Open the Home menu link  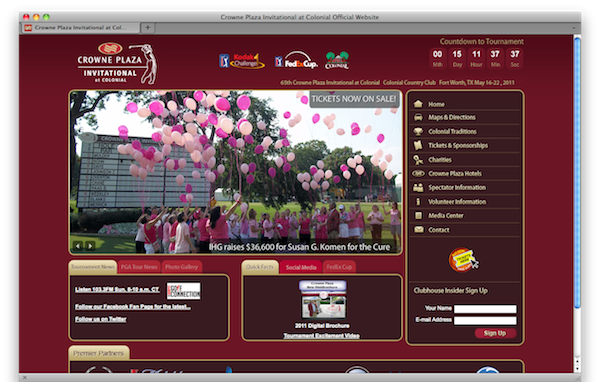point(436,104)
